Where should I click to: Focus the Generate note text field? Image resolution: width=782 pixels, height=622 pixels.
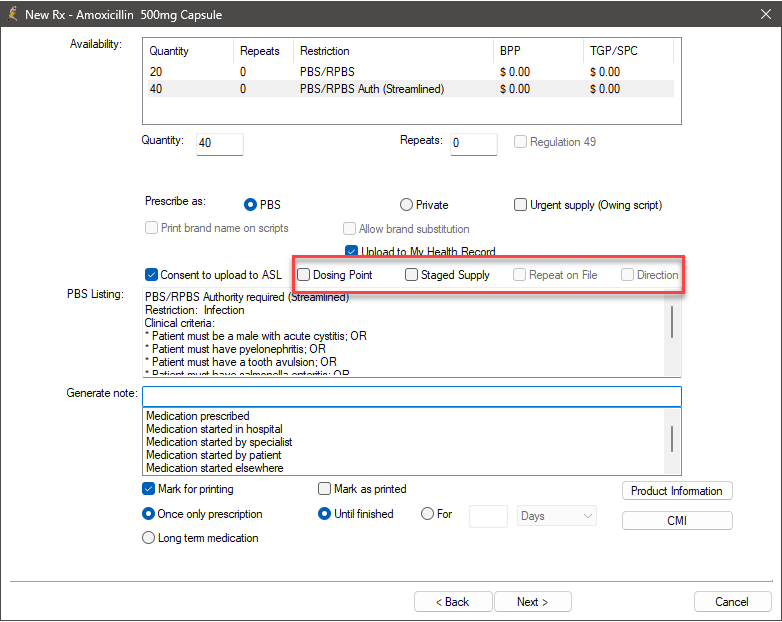coord(411,397)
